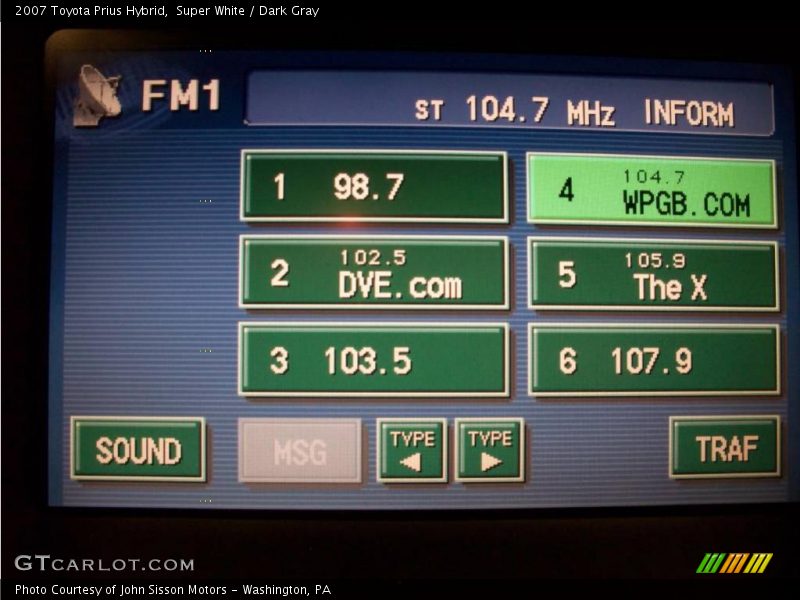The height and width of the screenshot is (600, 800).
Task: Select preset 1 station 98.7
Action: coord(374,186)
